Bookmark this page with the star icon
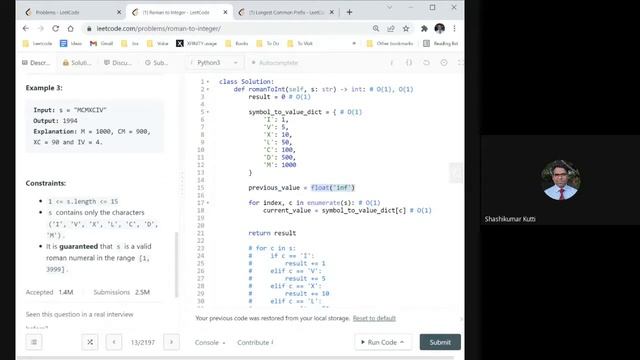This screenshot has width=640, height=360. click(406, 29)
